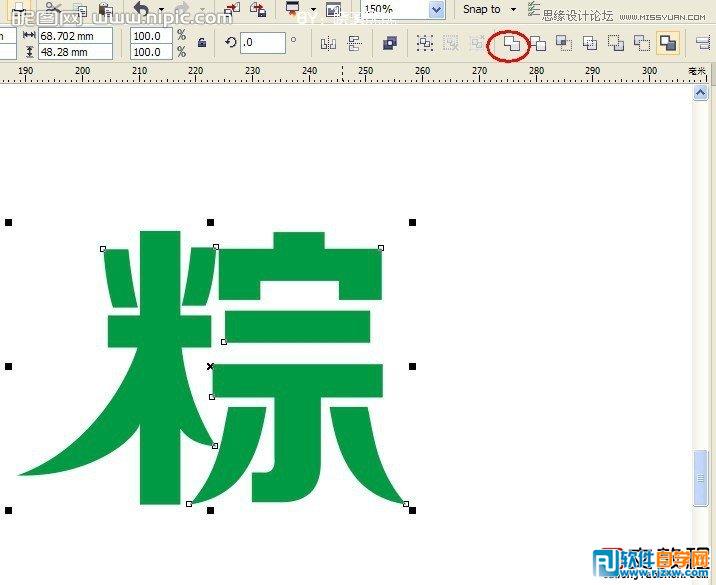Click the Export icon
The height and width of the screenshot is (585, 716).
[x=258, y=9]
